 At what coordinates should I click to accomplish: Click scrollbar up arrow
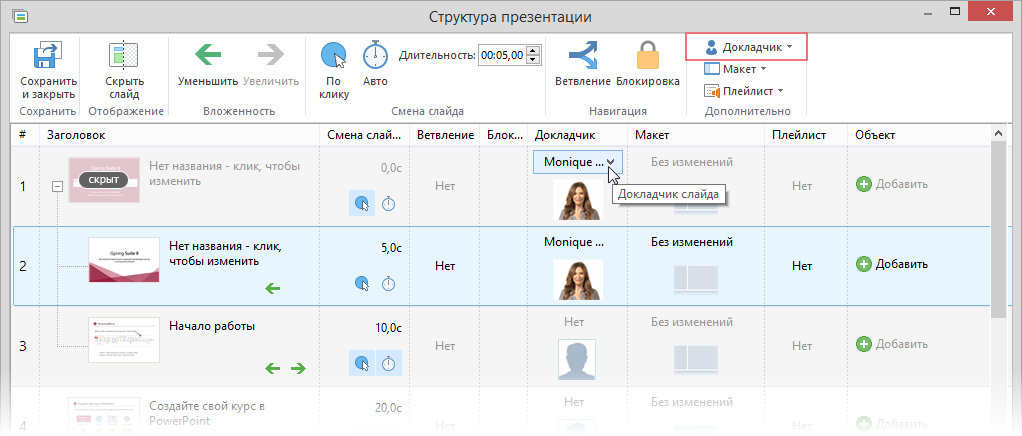pyautogui.click(x=997, y=134)
